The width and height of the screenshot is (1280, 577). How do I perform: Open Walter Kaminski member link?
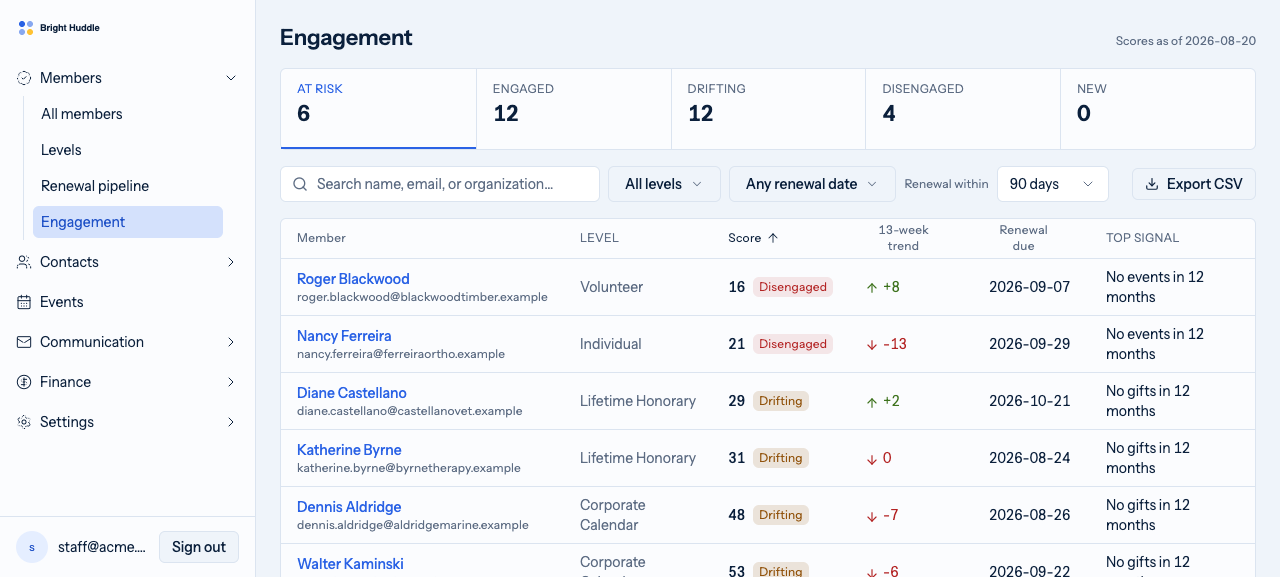pyautogui.click(x=350, y=564)
